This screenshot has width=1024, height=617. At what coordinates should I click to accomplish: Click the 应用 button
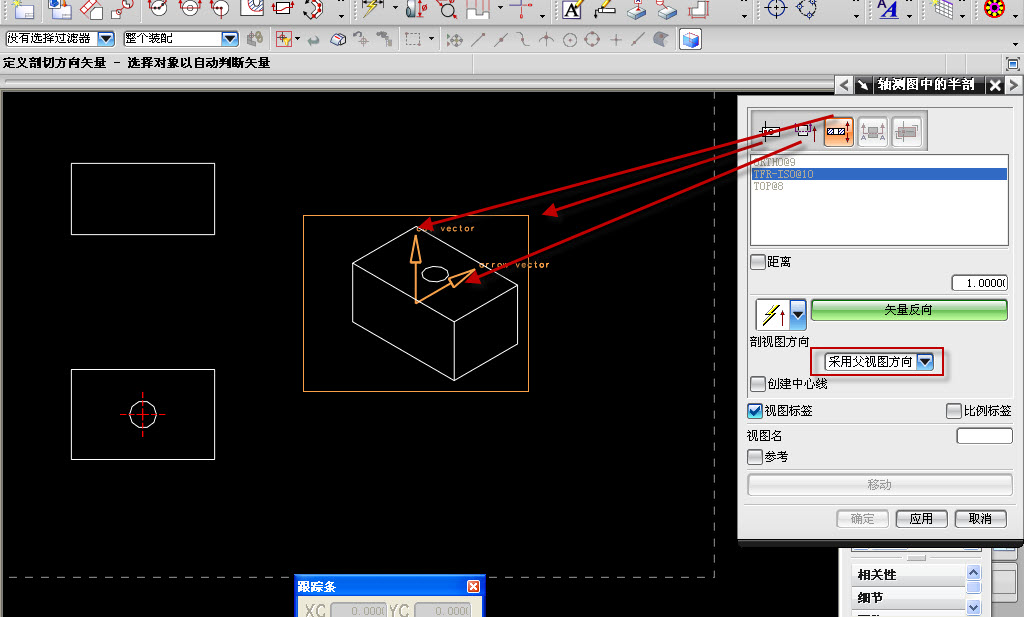point(921,518)
